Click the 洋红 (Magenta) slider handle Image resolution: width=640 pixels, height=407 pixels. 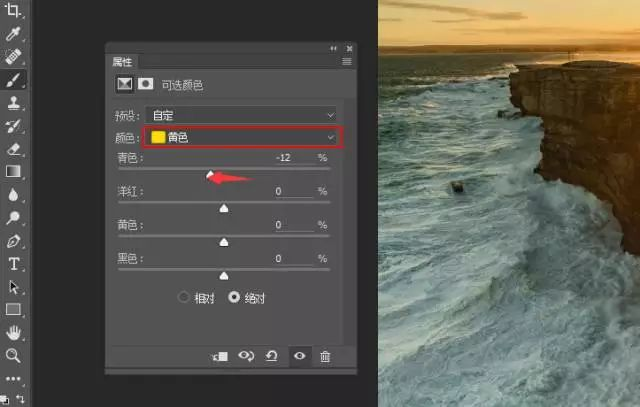coord(224,208)
